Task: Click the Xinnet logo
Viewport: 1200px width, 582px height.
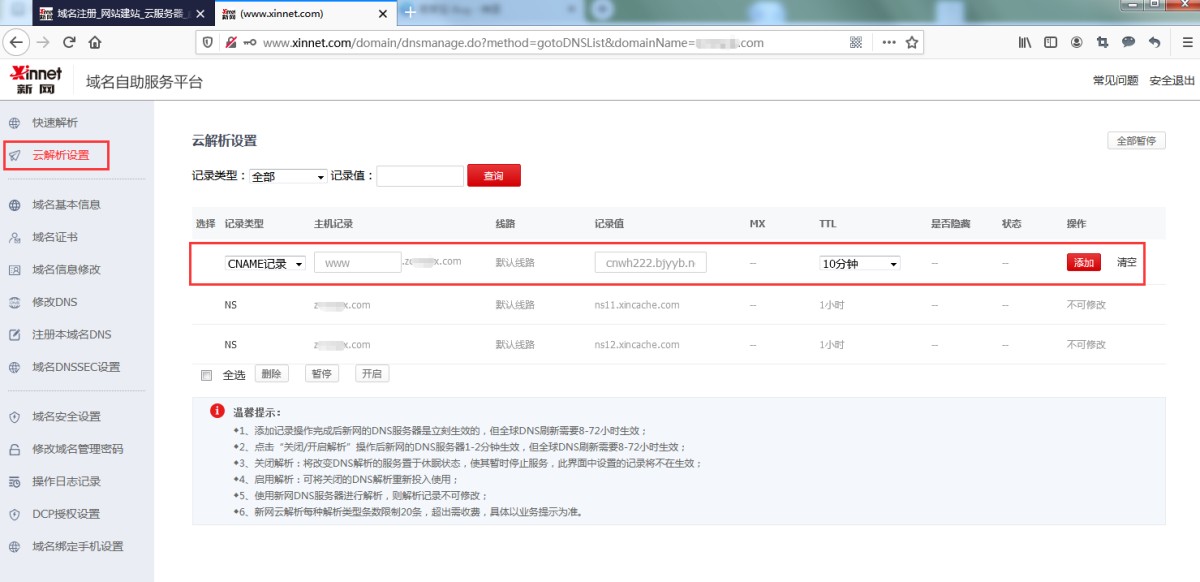Action: pos(36,80)
